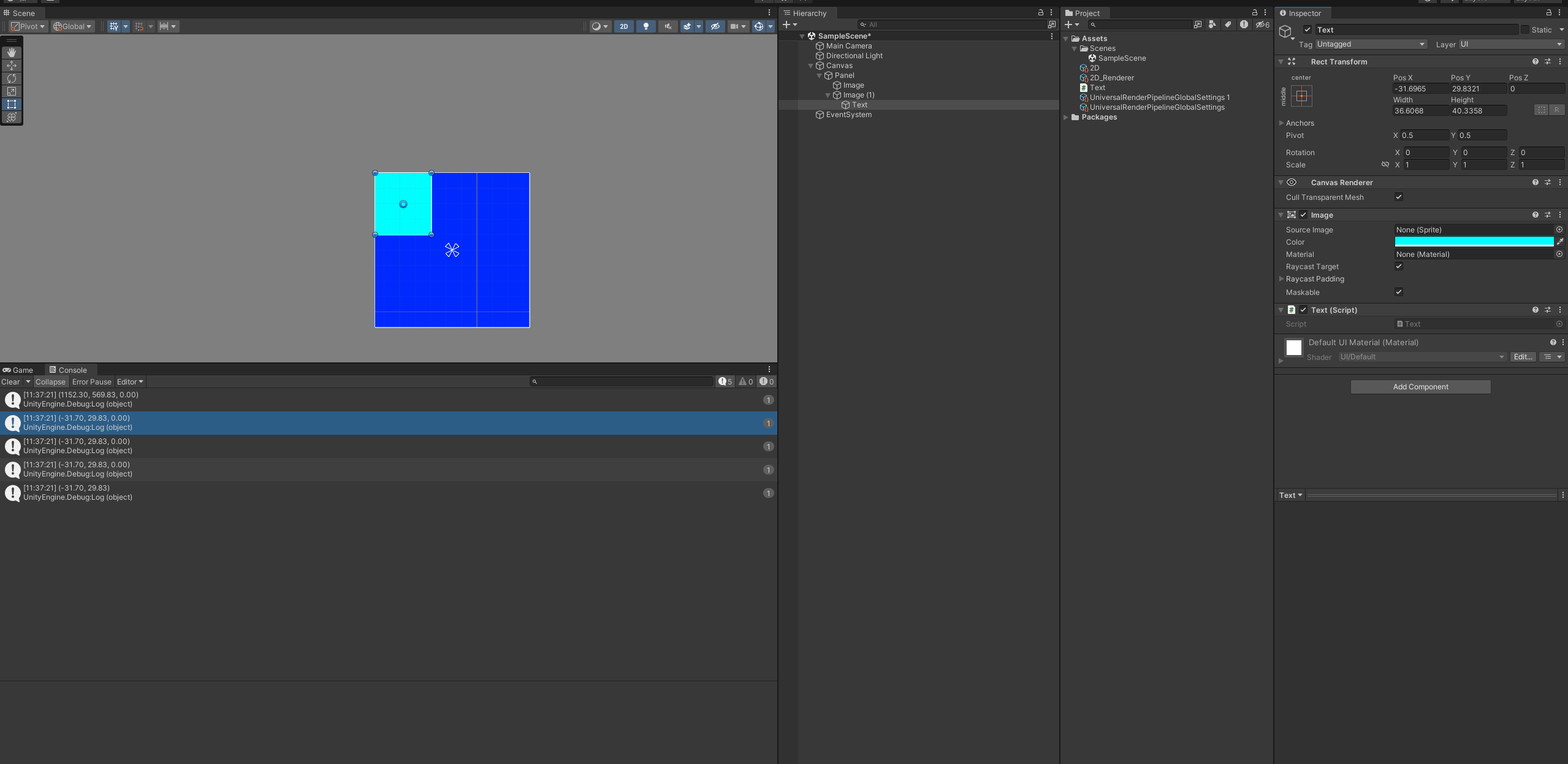Uncheck Maskable checkbox
The image size is (1568, 764).
(x=1399, y=292)
